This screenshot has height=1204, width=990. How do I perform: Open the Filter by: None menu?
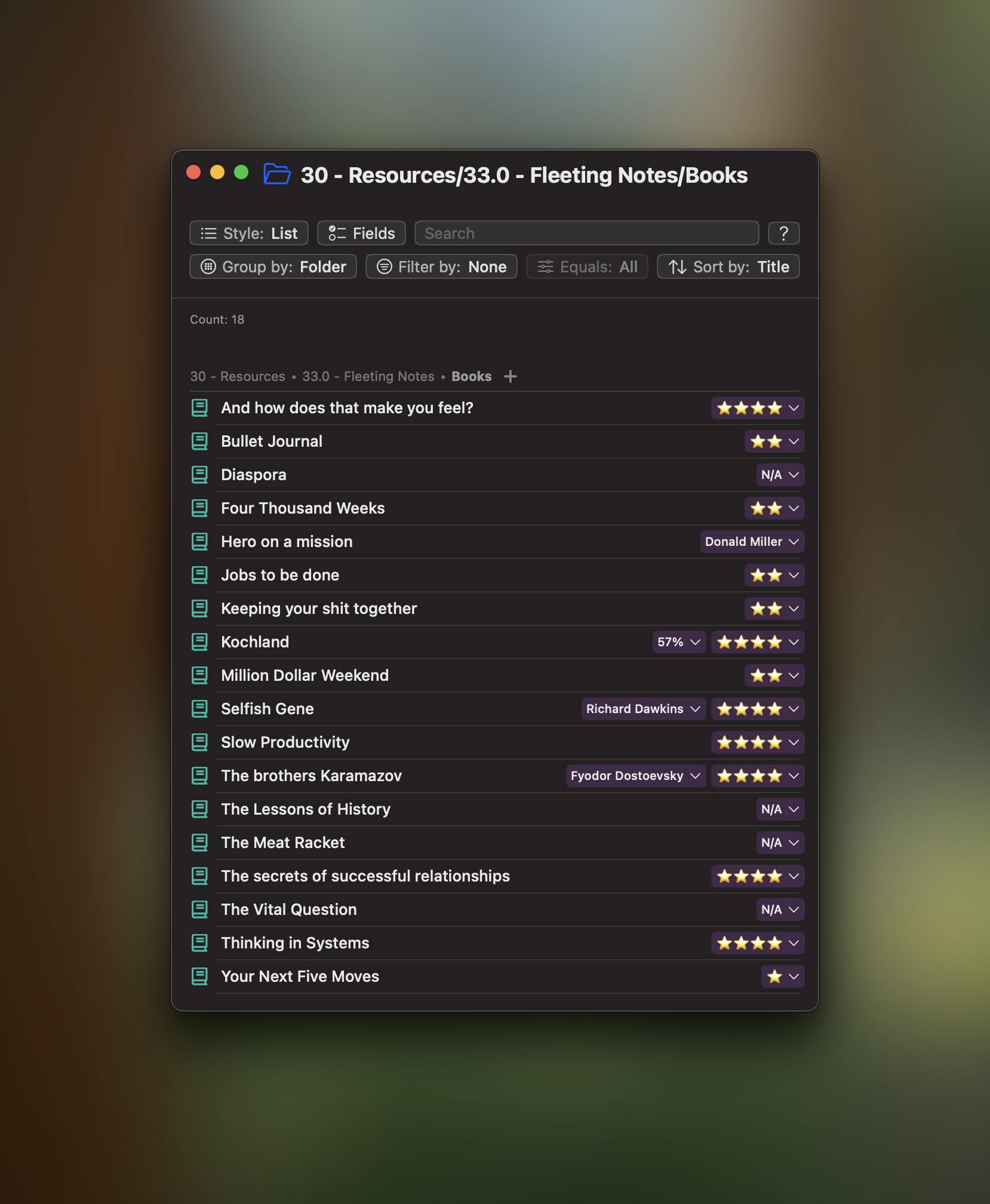pos(441,266)
